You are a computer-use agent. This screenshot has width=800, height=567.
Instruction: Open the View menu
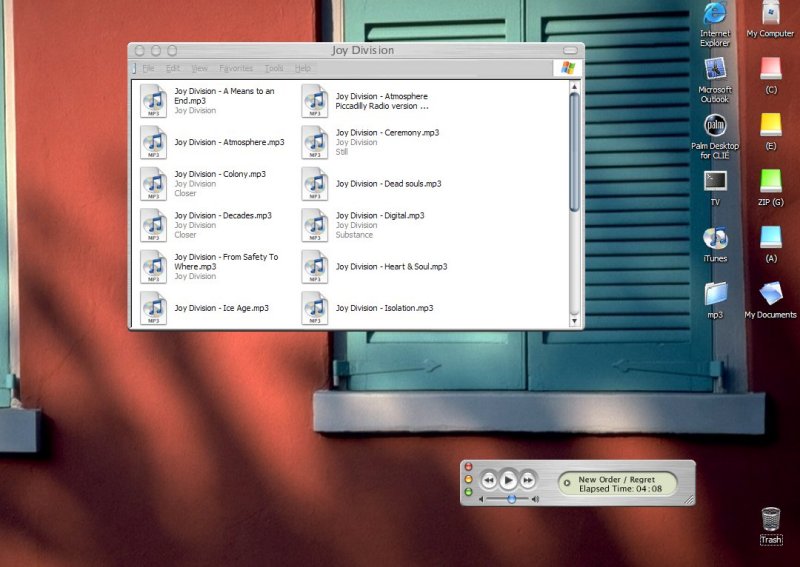(199, 68)
